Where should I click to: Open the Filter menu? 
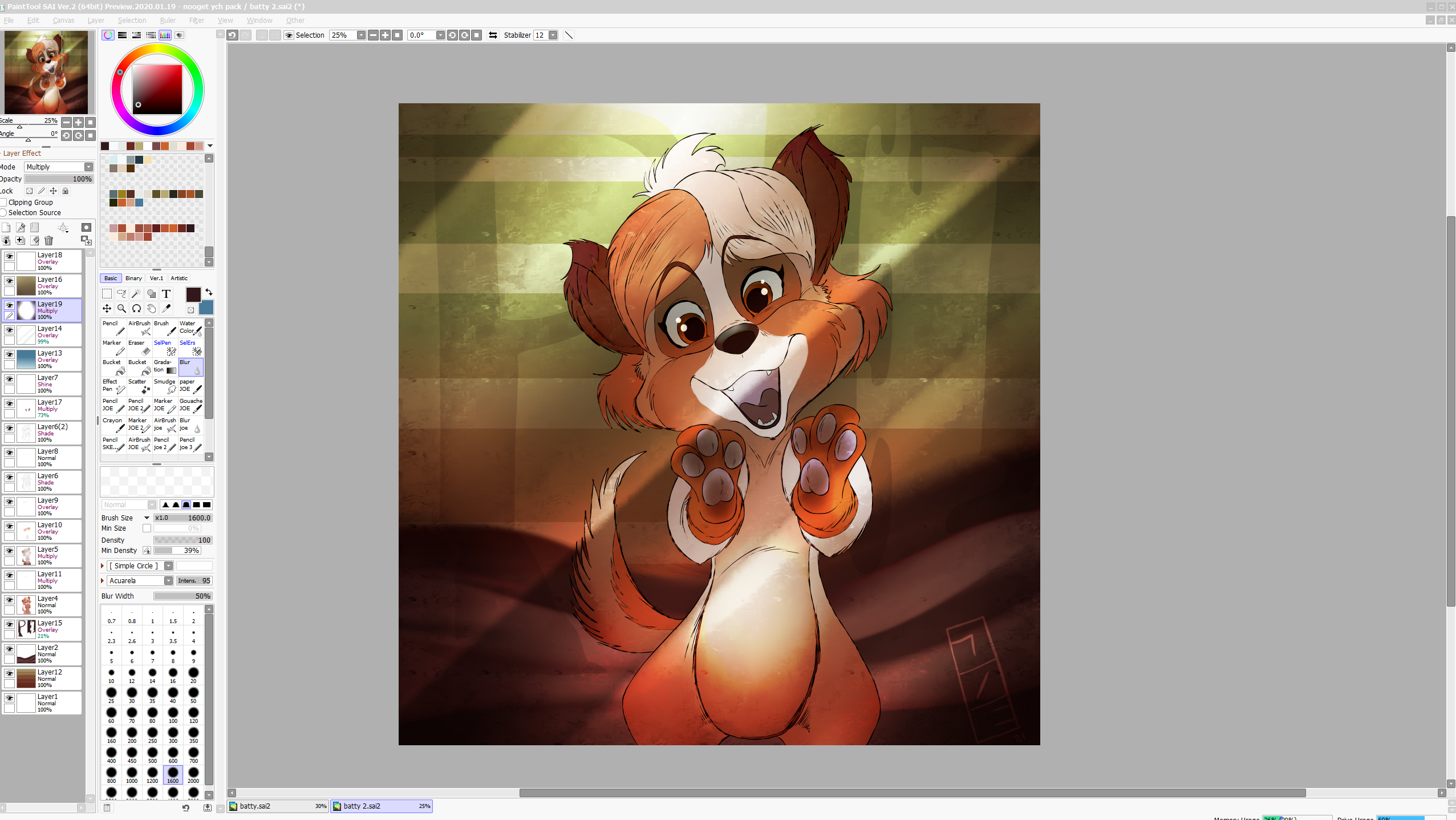tap(196, 21)
